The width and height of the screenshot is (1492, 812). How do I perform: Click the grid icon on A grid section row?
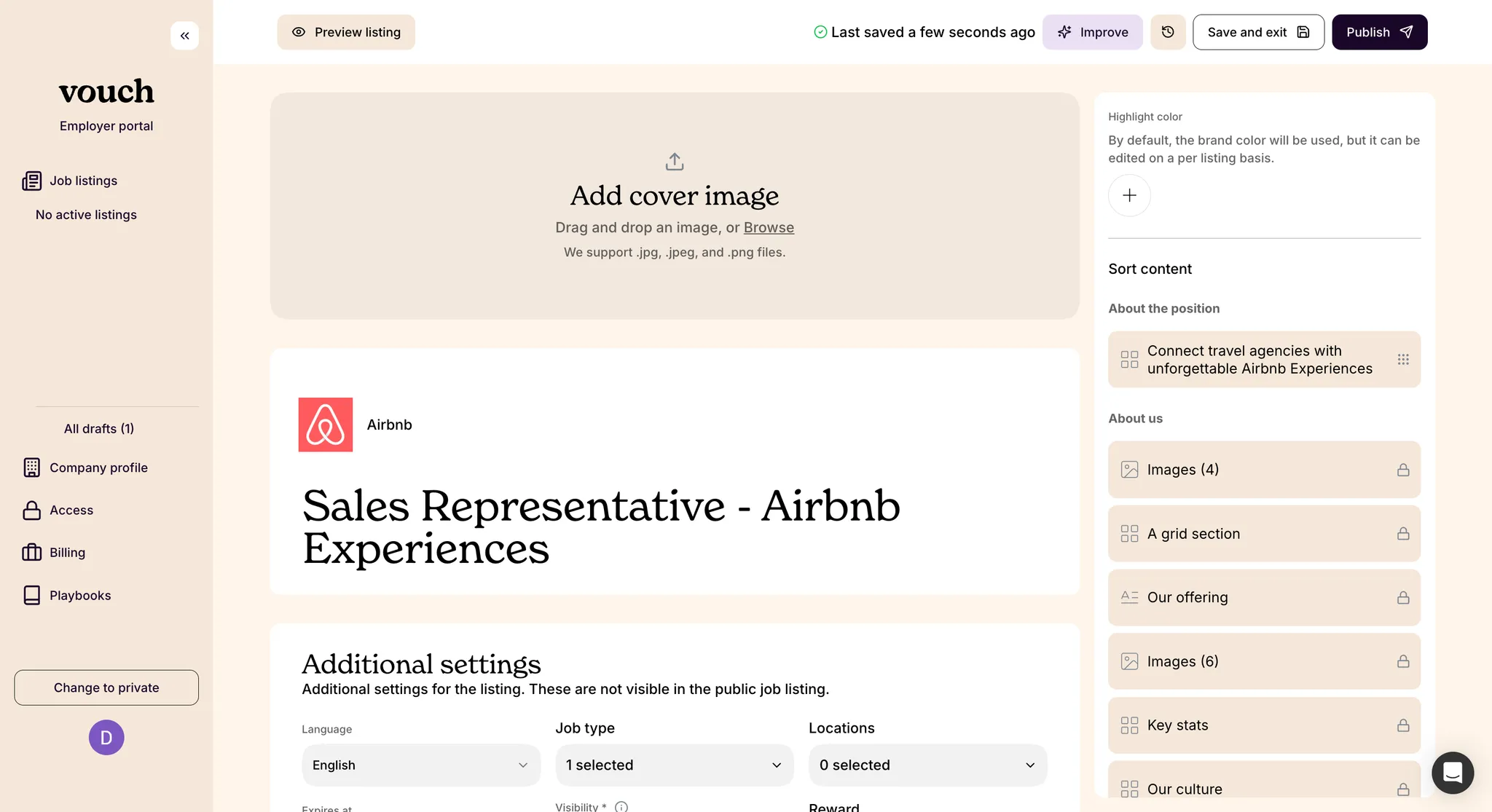click(x=1129, y=534)
